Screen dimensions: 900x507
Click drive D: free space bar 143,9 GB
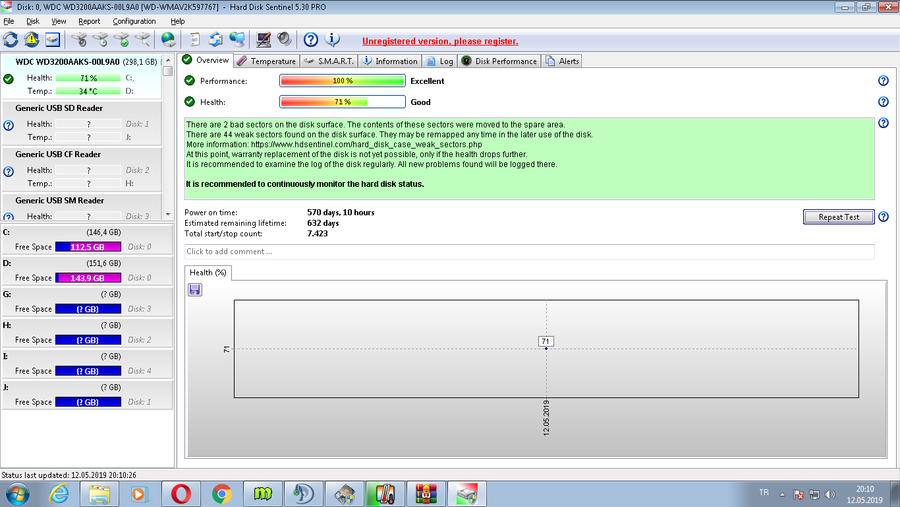[x=88, y=278]
